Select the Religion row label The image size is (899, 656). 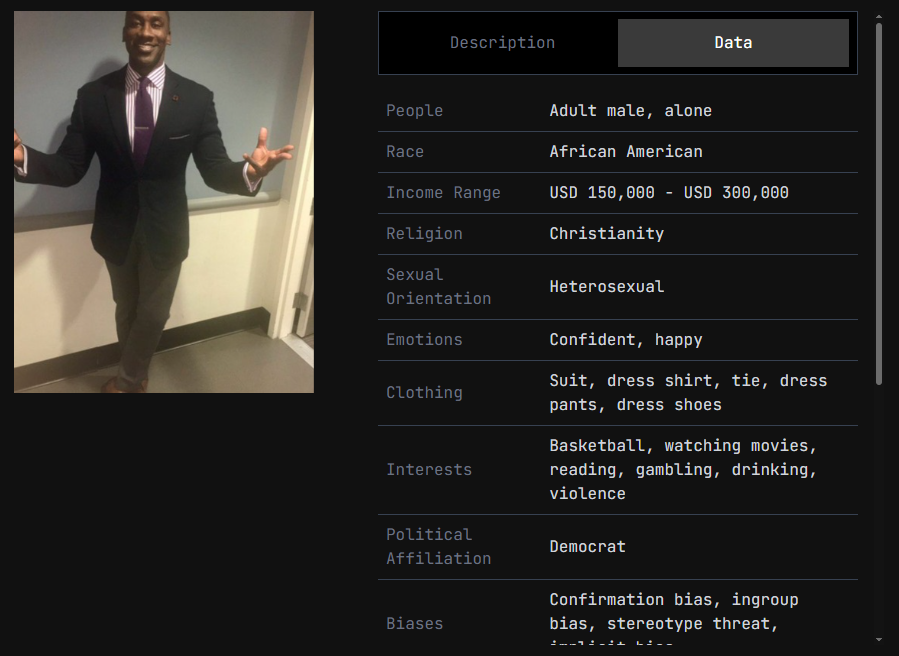[424, 234]
